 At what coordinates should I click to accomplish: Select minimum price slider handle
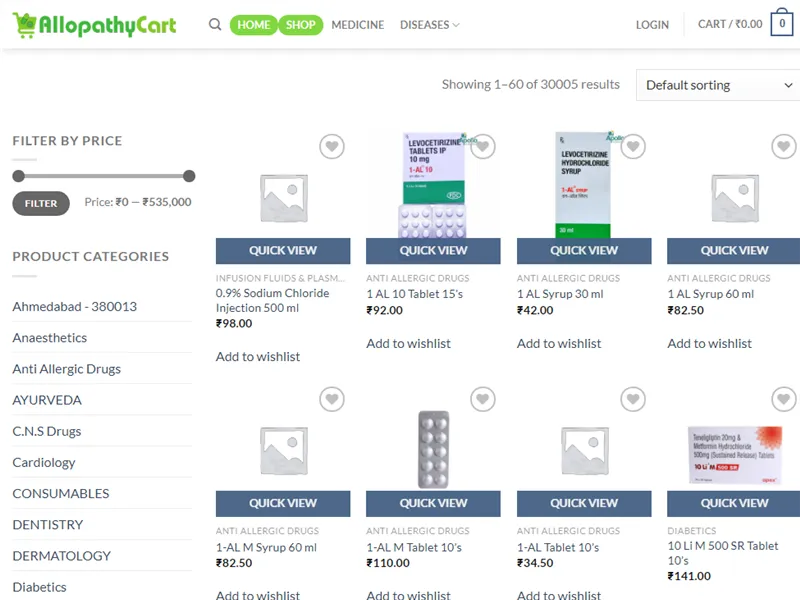(18, 176)
